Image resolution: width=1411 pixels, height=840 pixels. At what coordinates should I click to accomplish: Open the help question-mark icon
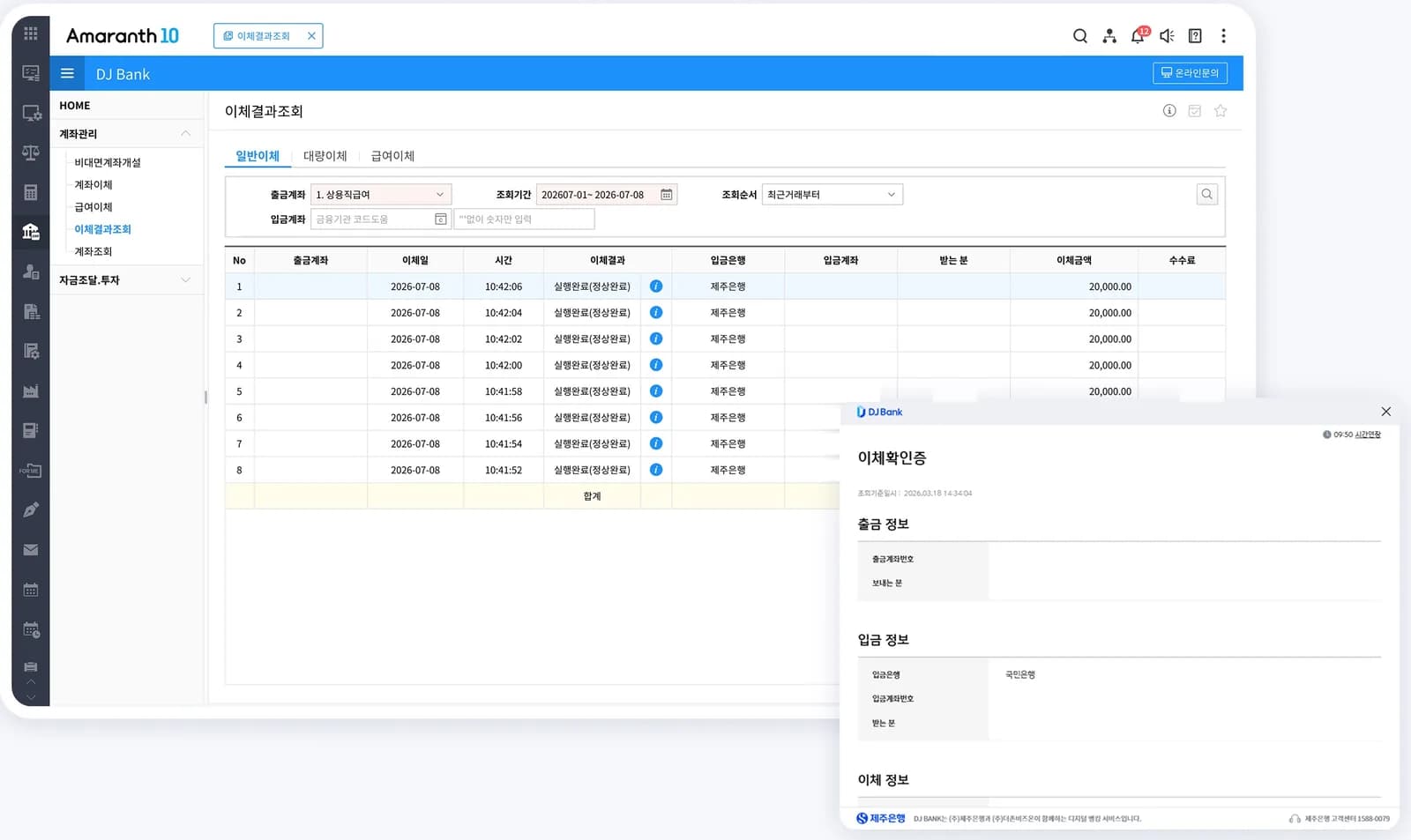click(1195, 36)
